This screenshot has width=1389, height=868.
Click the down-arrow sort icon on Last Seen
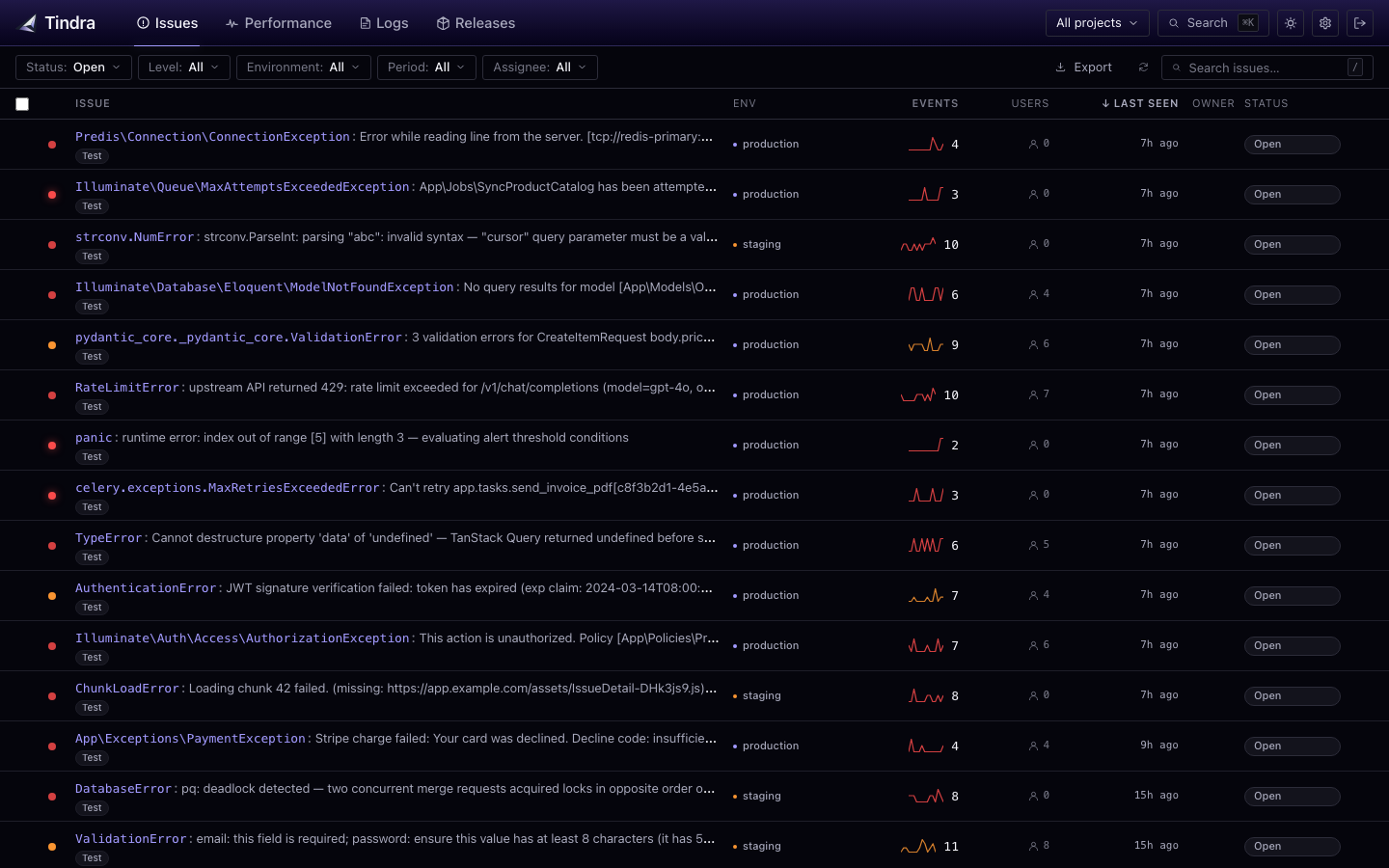click(x=1105, y=103)
